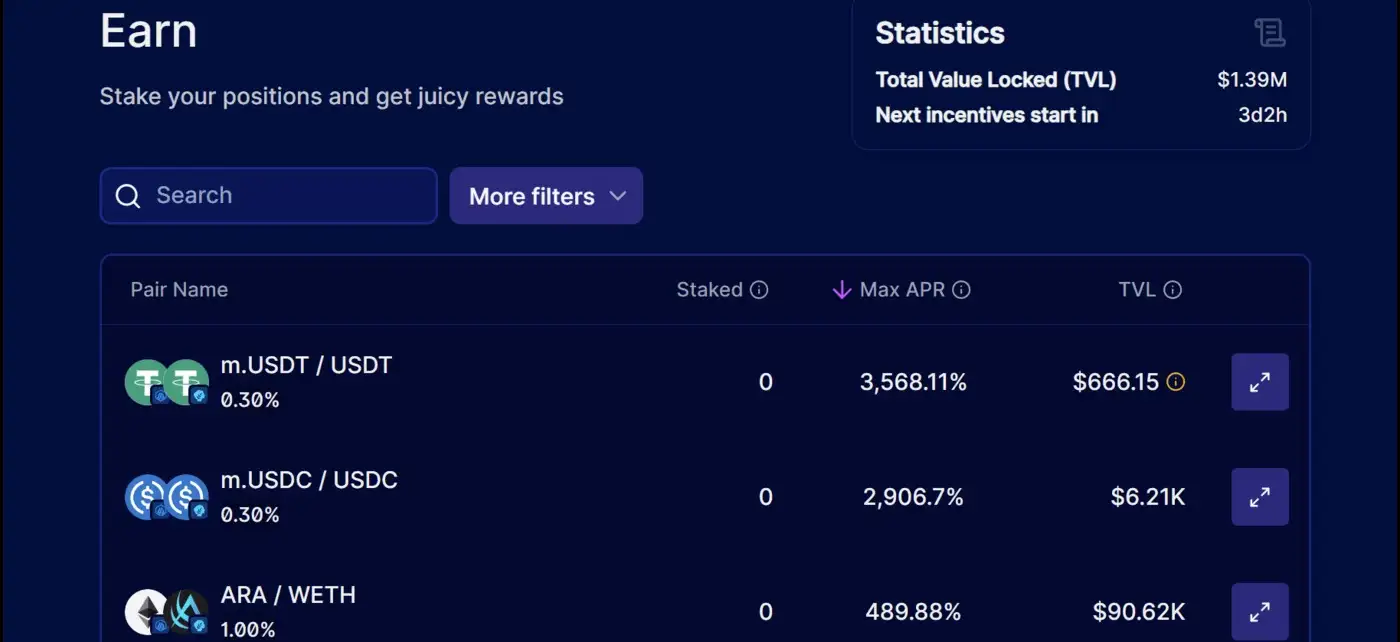The height and width of the screenshot is (642, 1400).
Task: Select the m.USDC / USDC pair name
Action: (309, 480)
